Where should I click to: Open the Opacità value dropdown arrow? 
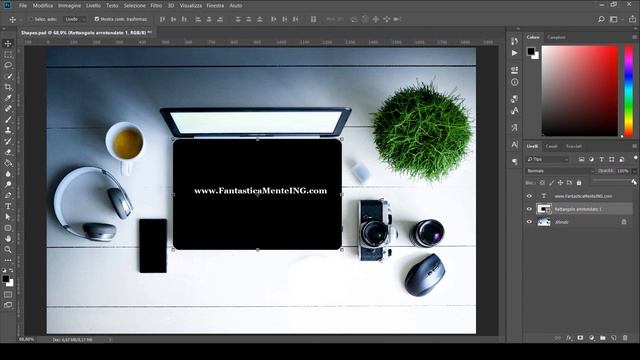click(634, 171)
